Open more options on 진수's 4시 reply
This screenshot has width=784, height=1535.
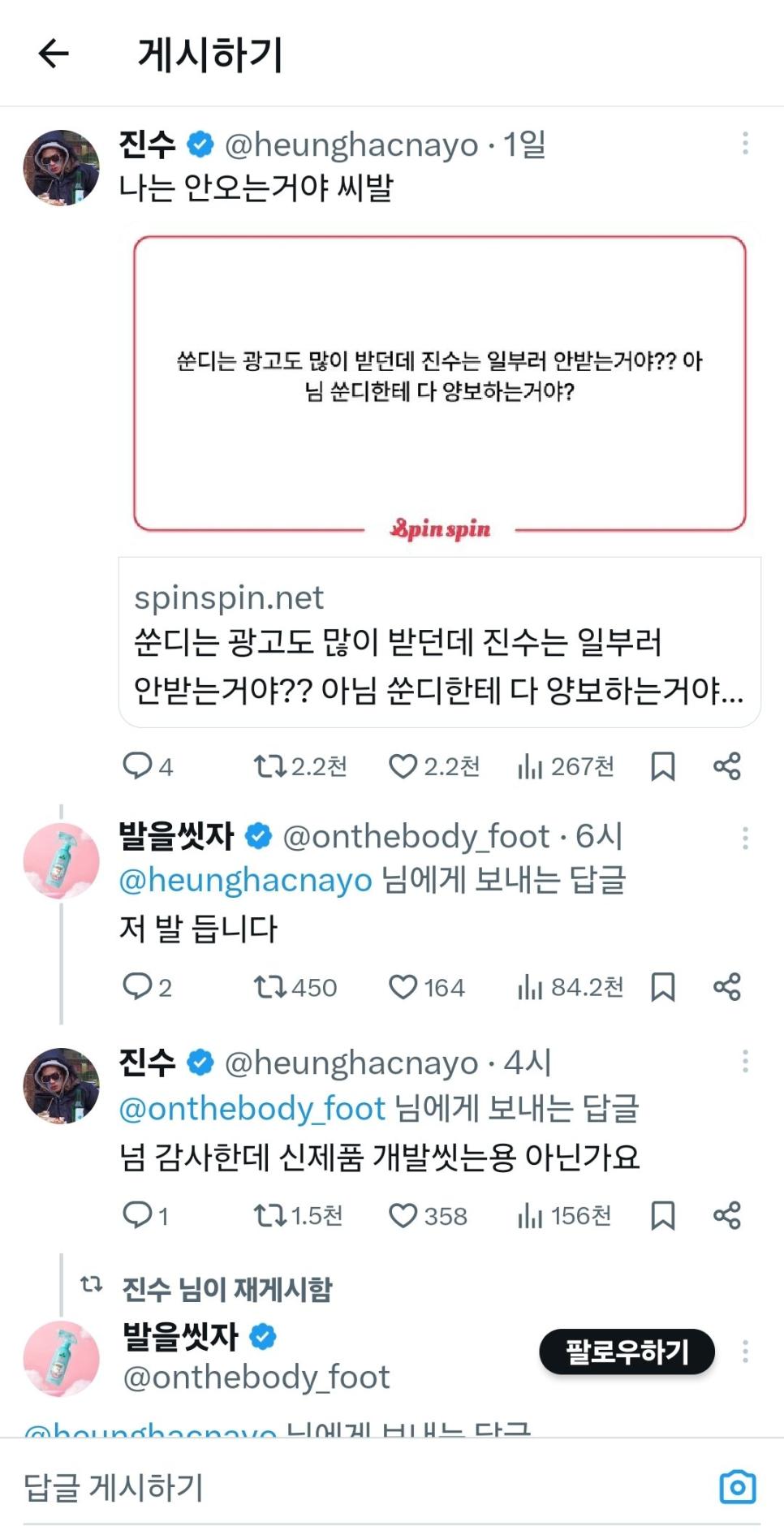[744, 1062]
